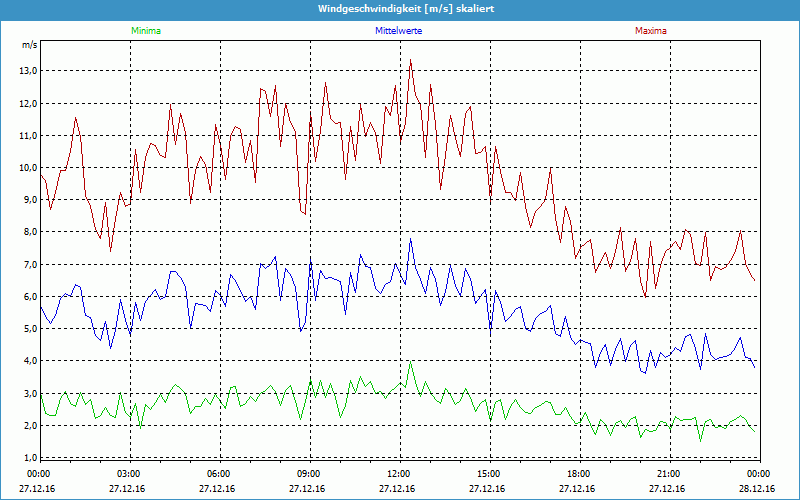The height and width of the screenshot is (500, 800).
Task: Click the 9,0 y-axis value
Action: 30,200
